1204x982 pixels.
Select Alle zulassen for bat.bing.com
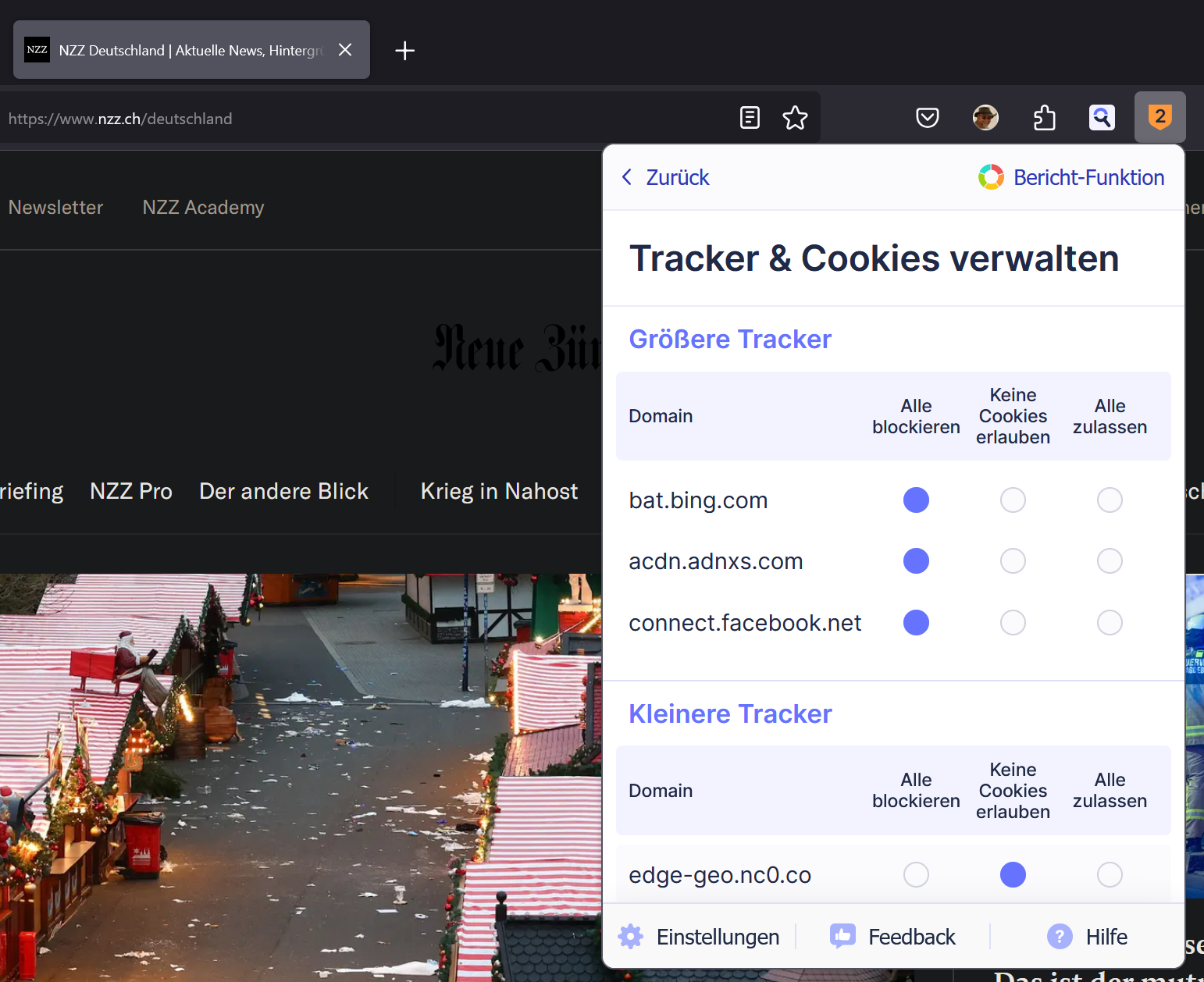pyautogui.click(x=1110, y=500)
